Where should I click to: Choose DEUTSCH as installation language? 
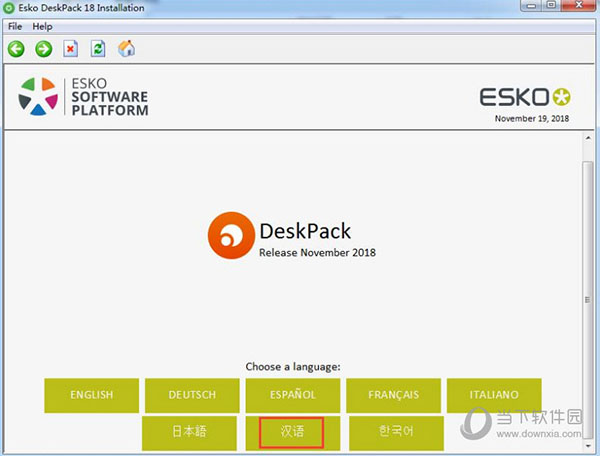click(x=192, y=395)
